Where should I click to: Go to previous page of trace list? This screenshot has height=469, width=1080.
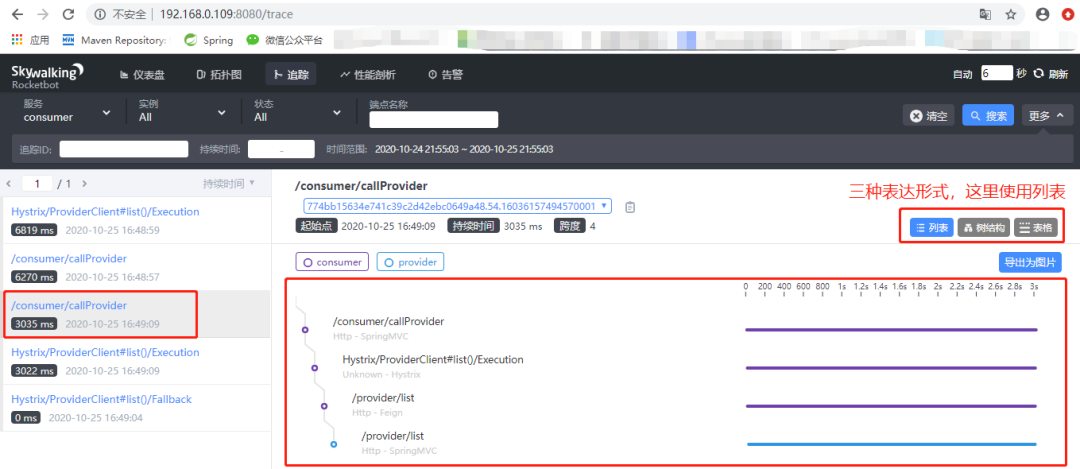click(x=8, y=184)
